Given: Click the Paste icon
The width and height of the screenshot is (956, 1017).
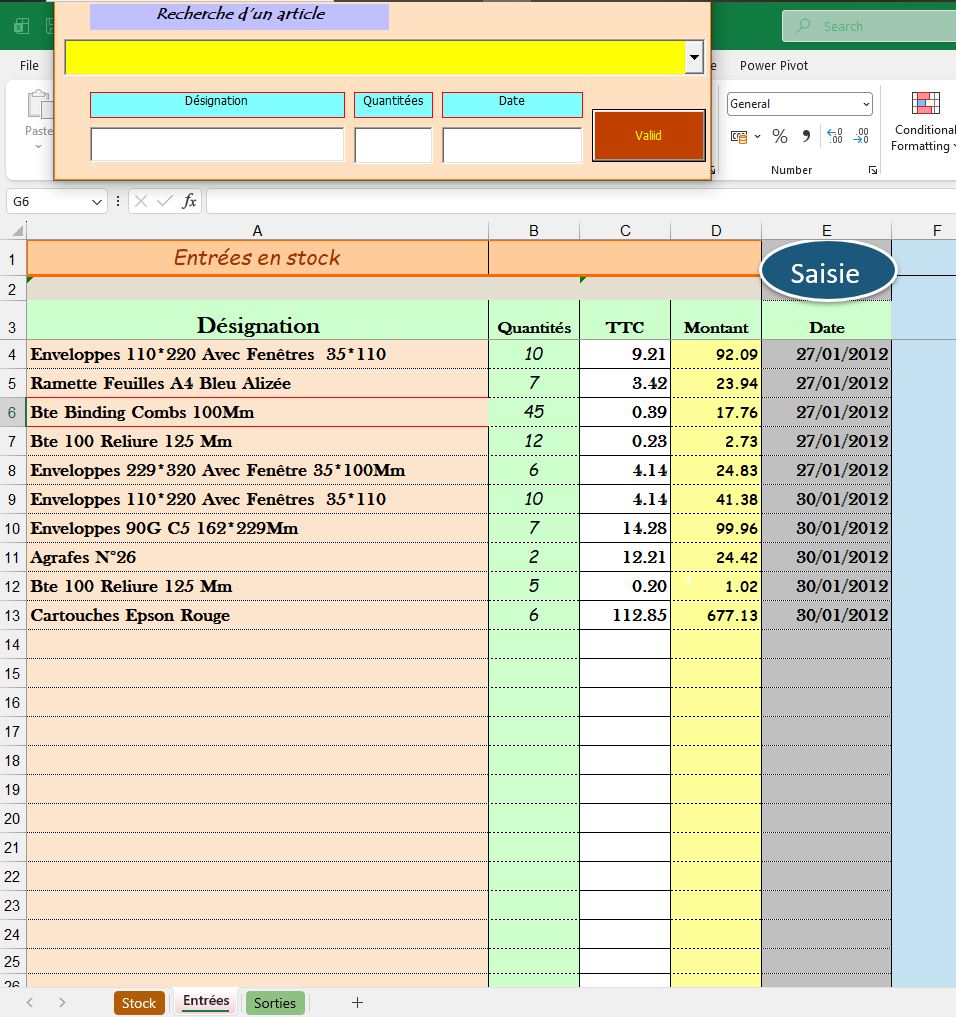Looking at the screenshot, I should (39, 104).
